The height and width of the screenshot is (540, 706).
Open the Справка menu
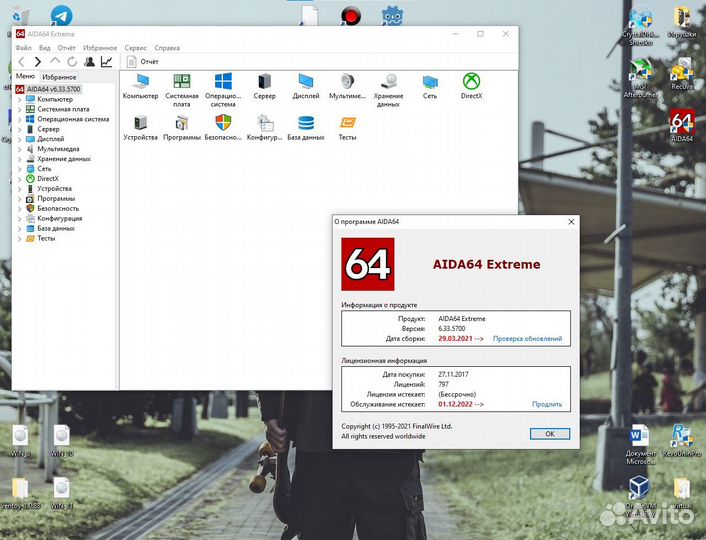pos(167,48)
